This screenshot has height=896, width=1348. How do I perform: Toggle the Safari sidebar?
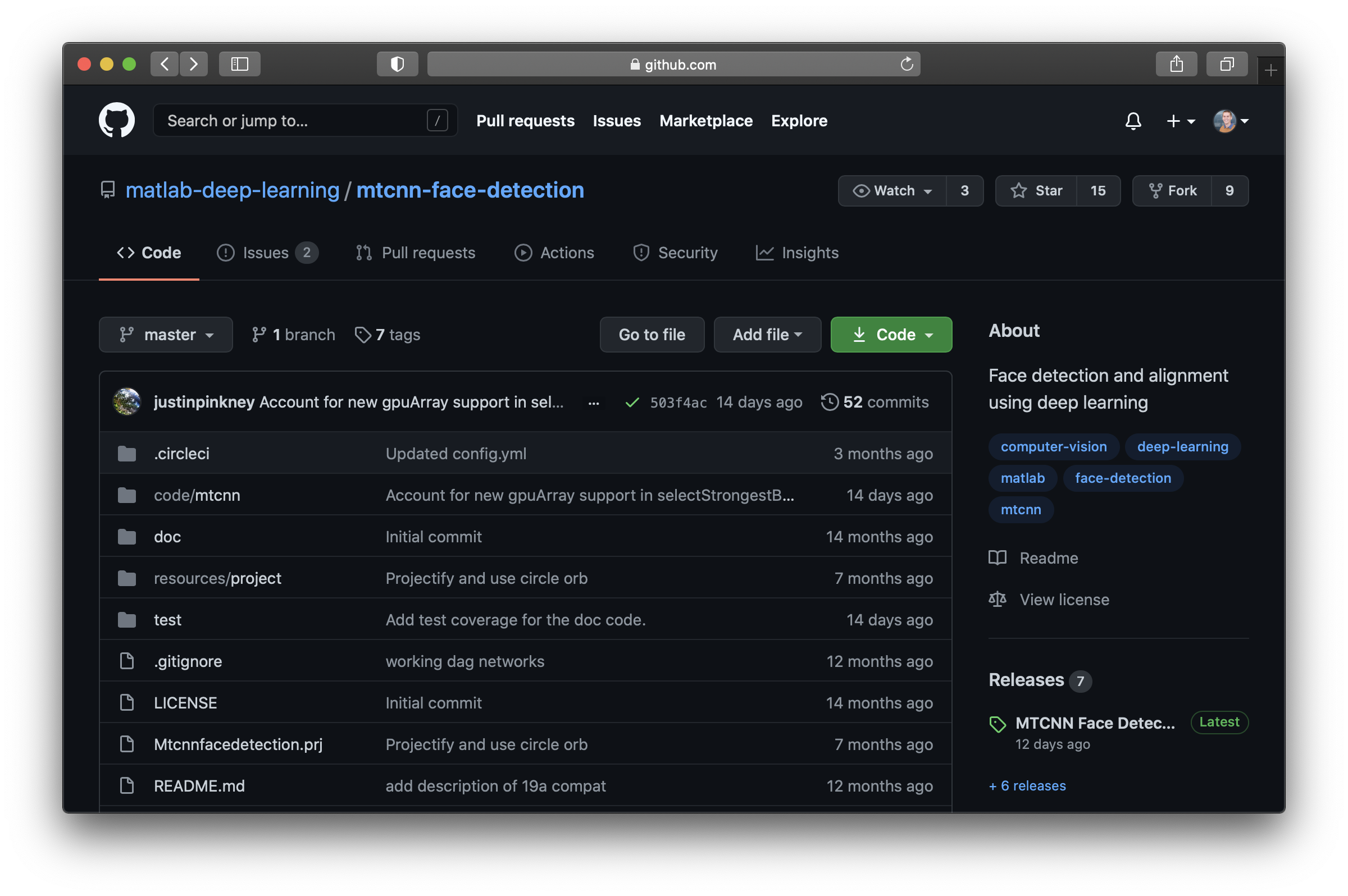click(x=239, y=64)
